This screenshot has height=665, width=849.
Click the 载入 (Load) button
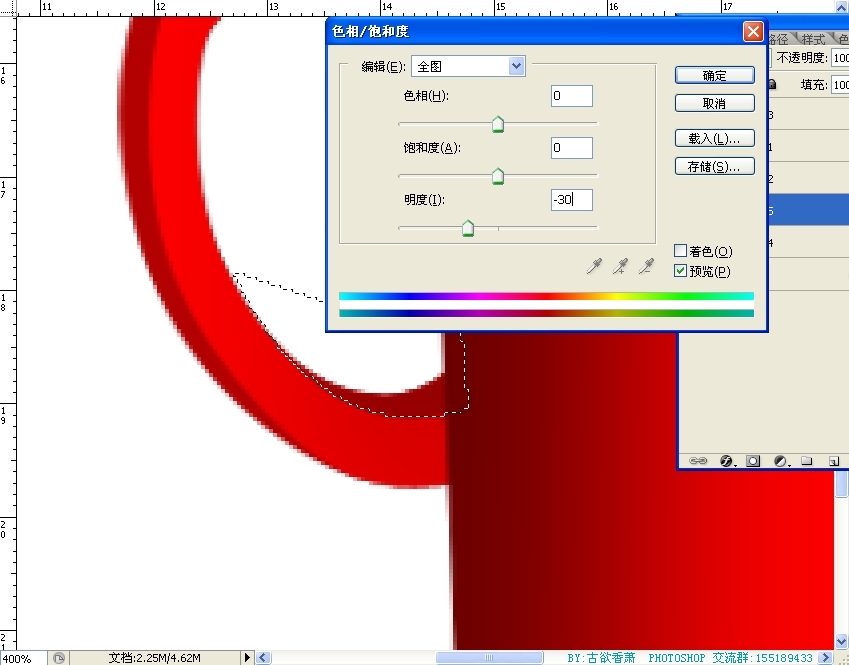point(714,138)
